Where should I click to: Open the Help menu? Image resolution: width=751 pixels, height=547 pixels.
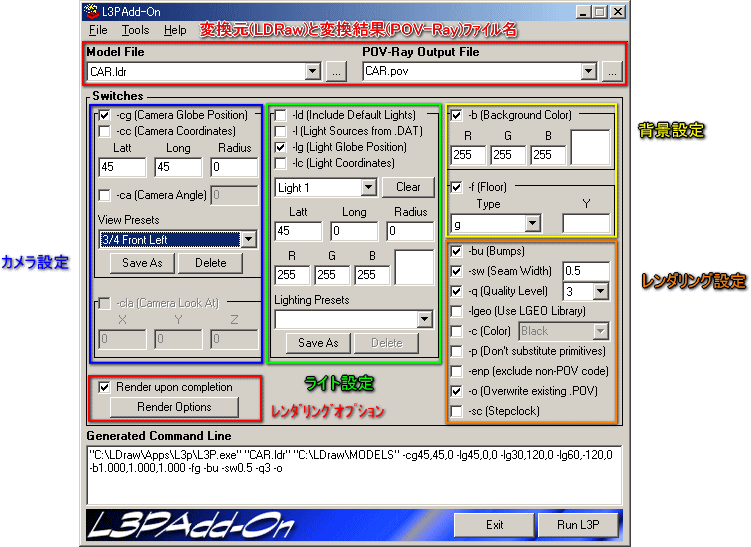point(175,30)
